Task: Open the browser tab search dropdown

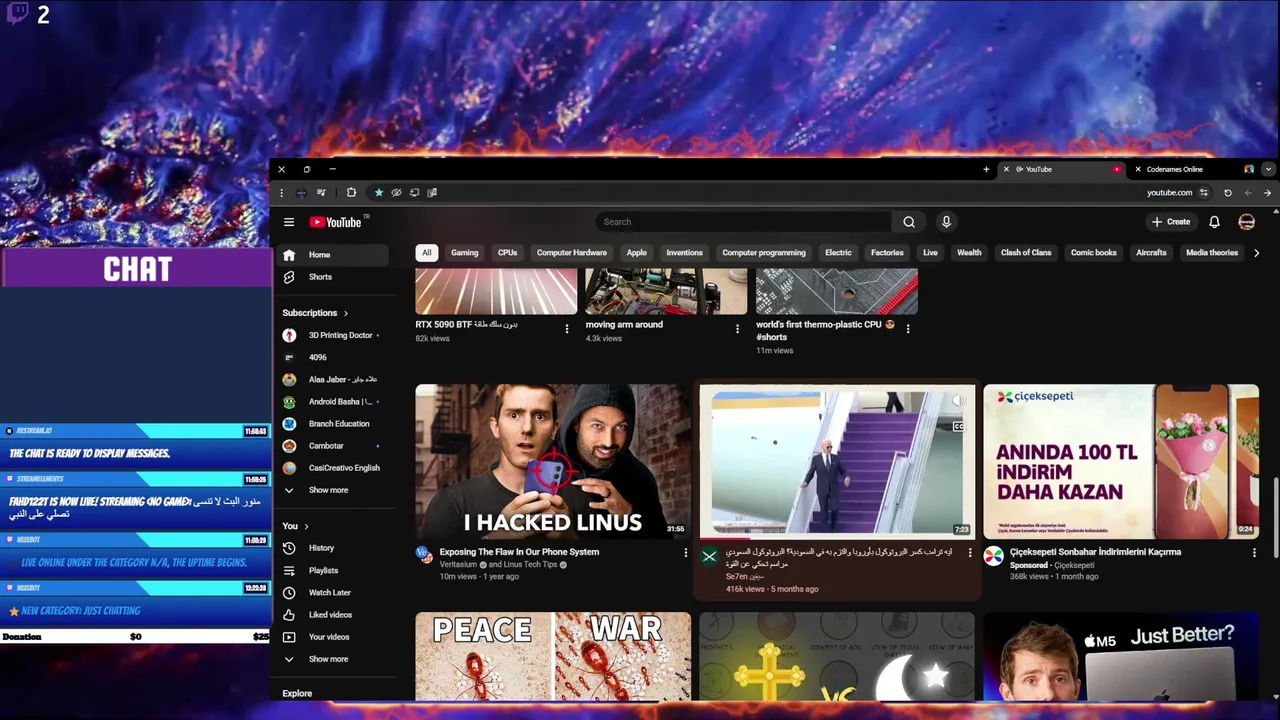Action: 1268,169
